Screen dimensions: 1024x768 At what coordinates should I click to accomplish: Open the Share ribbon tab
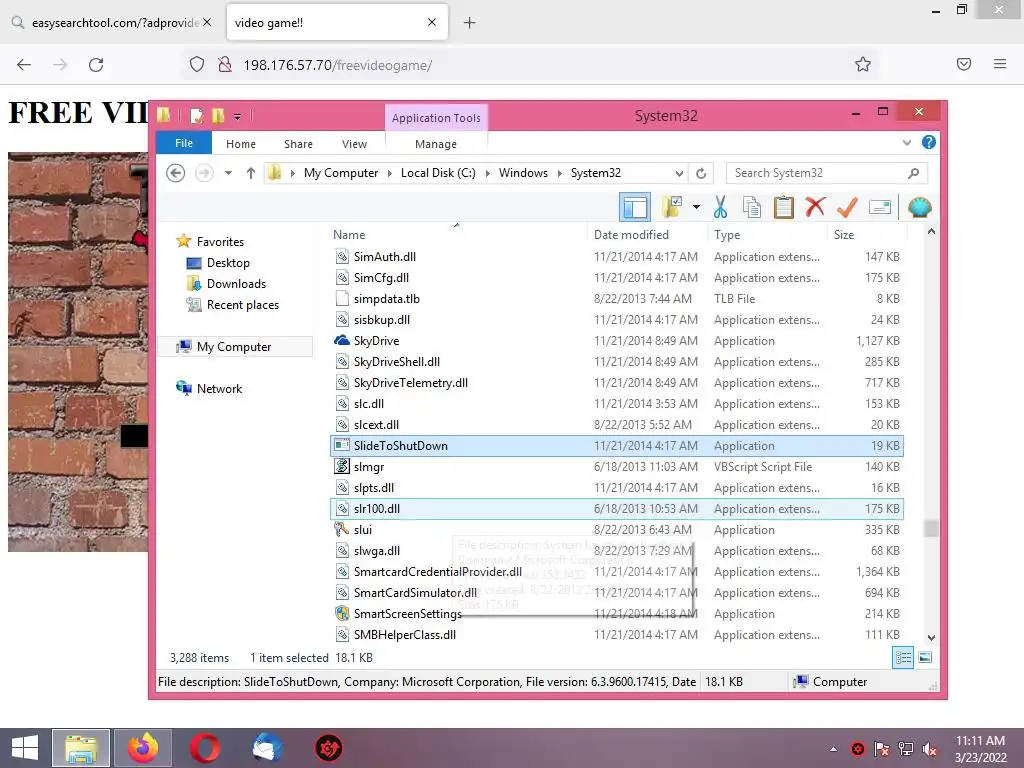coord(298,144)
